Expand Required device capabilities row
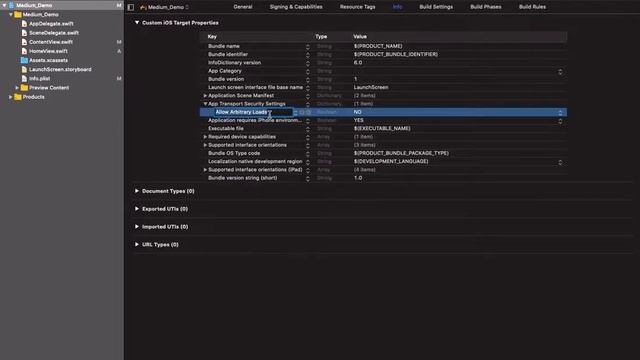Image resolution: width=640 pixels, height=360 pixels. tap(205, 137)
